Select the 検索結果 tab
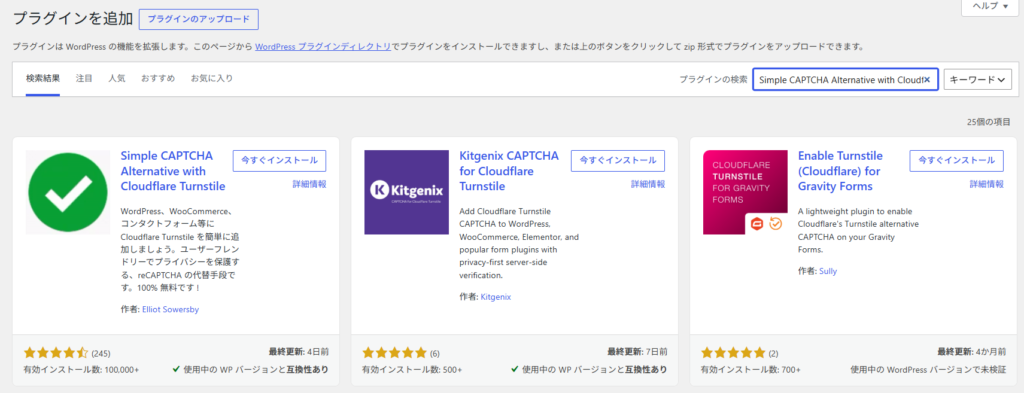1024x393 pixels. [x=43, y=78]
